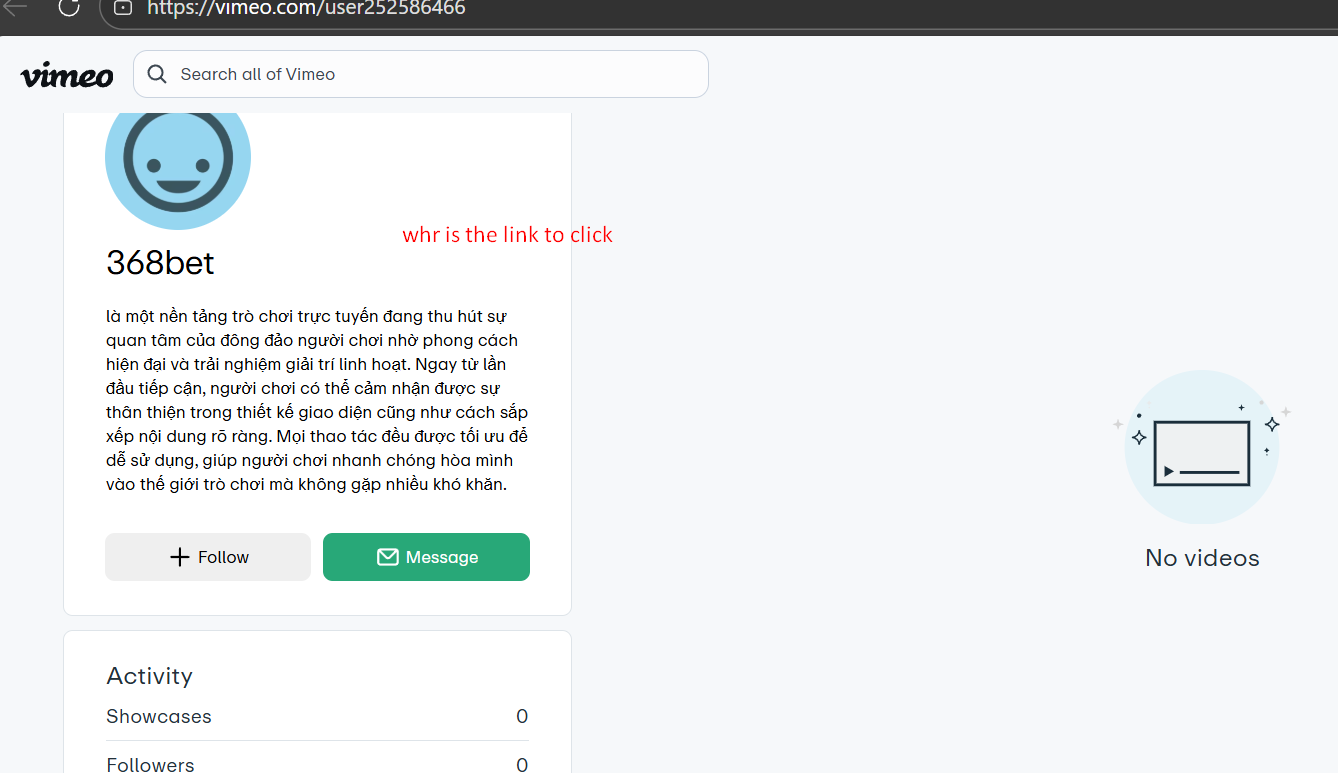This screenshot has height=773, width=1338.
Task: Click the plus icon on the Follow button
Action: click(180, 557)
